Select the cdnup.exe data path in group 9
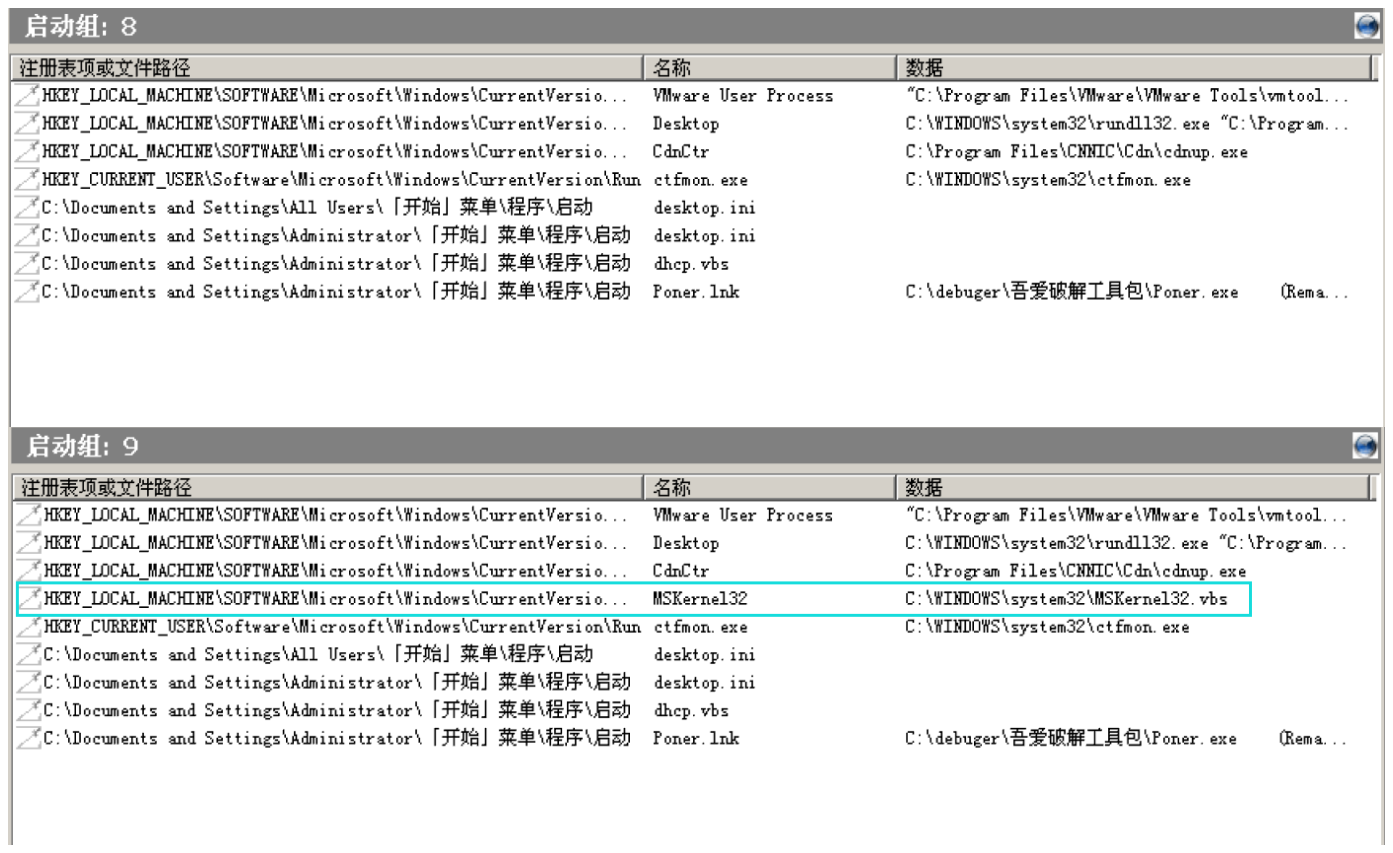 click(1076, 571)
